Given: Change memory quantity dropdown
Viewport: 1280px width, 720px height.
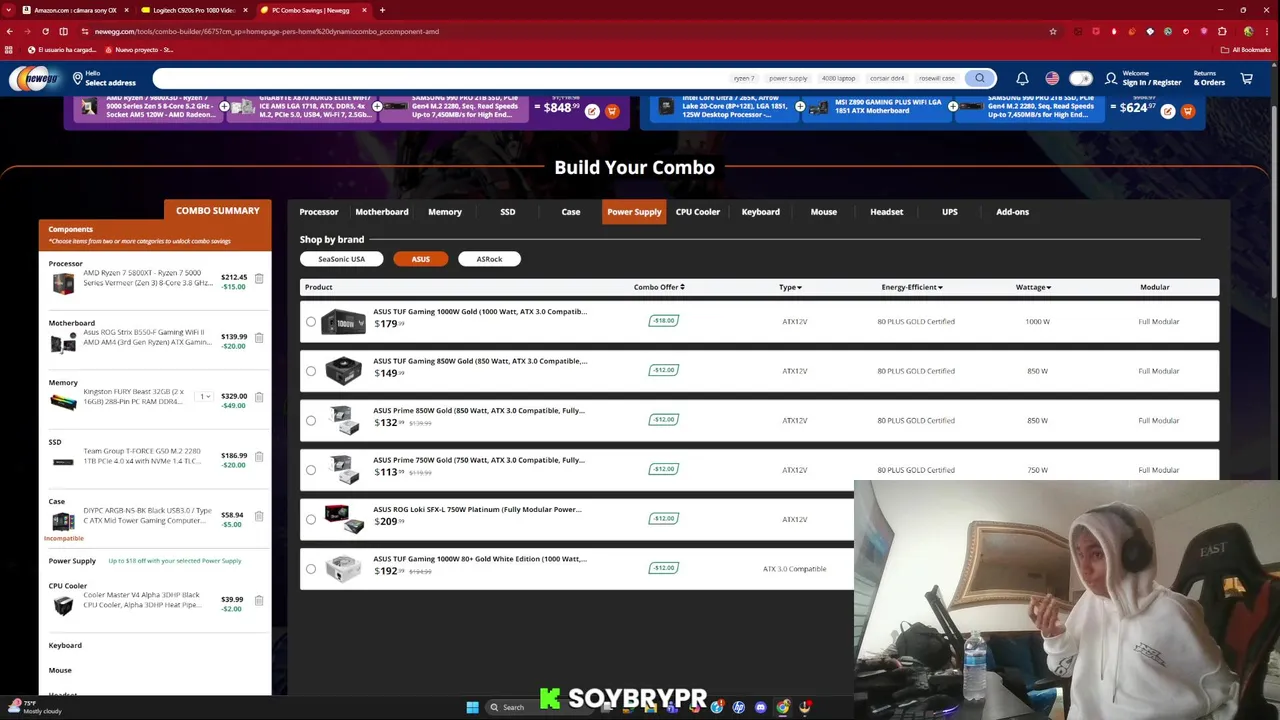Looking at the screenshot, I should click(205, 397).
